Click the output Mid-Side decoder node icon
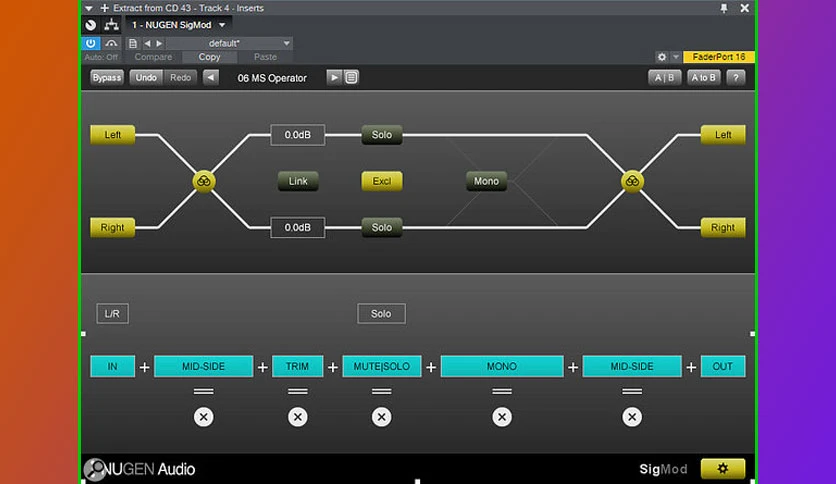 click(632, 181)
